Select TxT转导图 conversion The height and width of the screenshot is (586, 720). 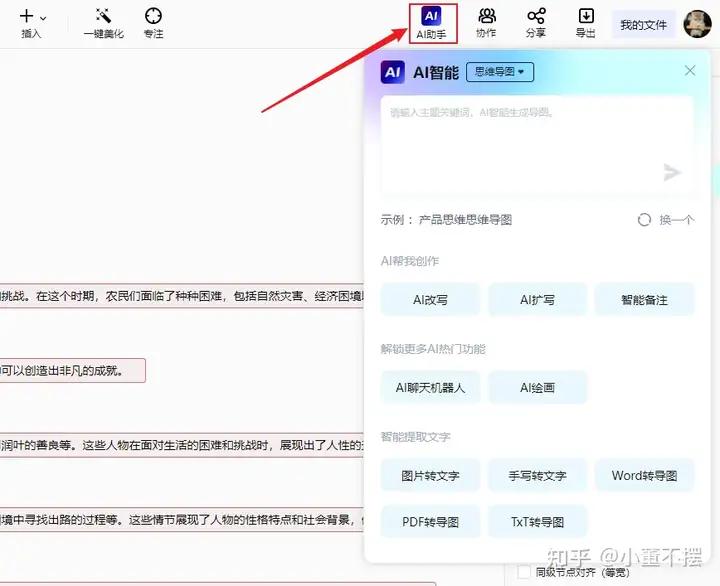[537, 522]
